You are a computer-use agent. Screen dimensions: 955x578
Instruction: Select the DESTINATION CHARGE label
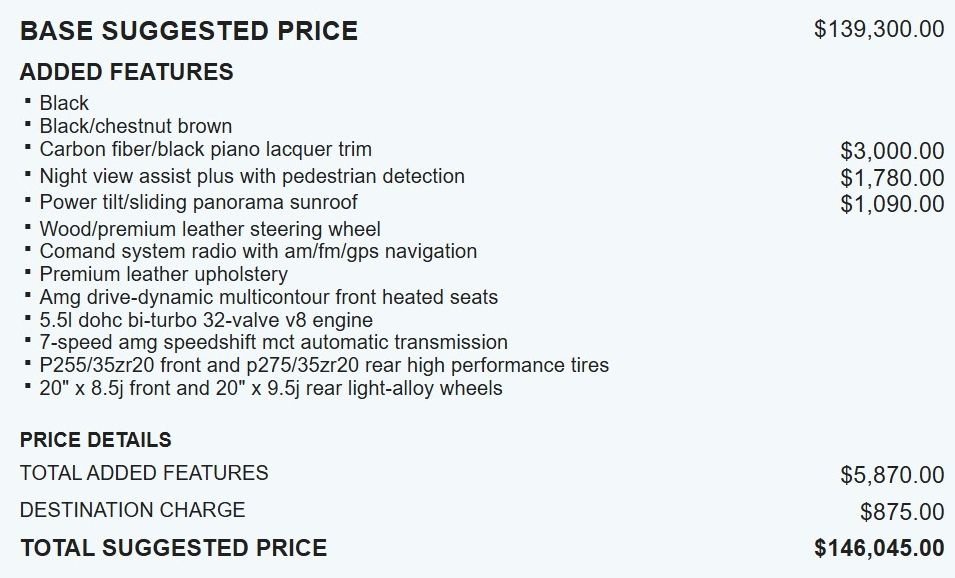point(132,510)
